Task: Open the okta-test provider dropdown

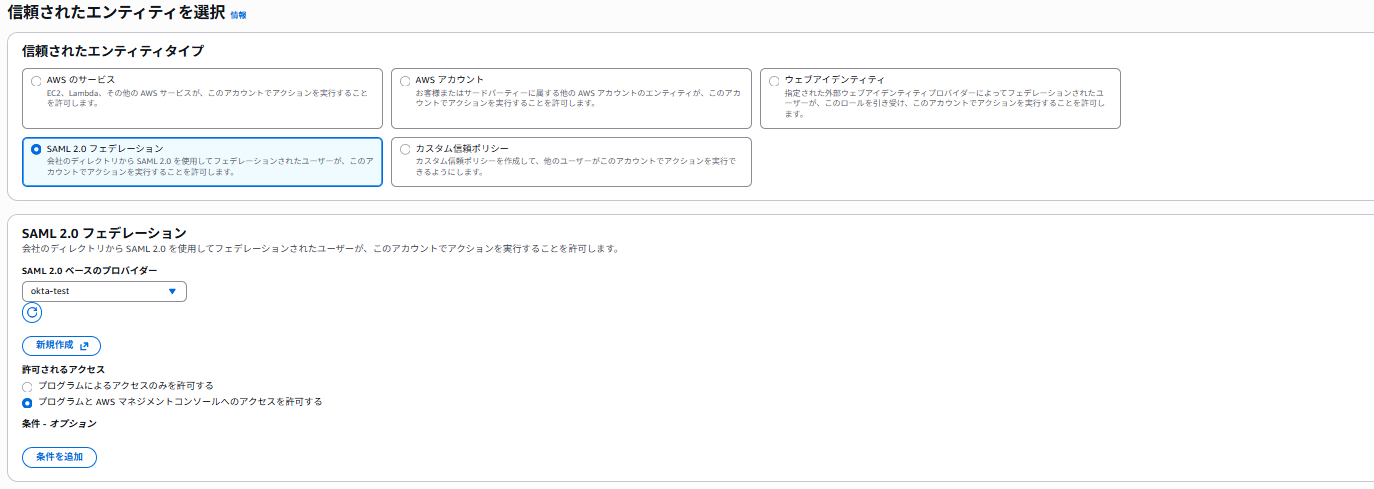Action: pos(104,291)
